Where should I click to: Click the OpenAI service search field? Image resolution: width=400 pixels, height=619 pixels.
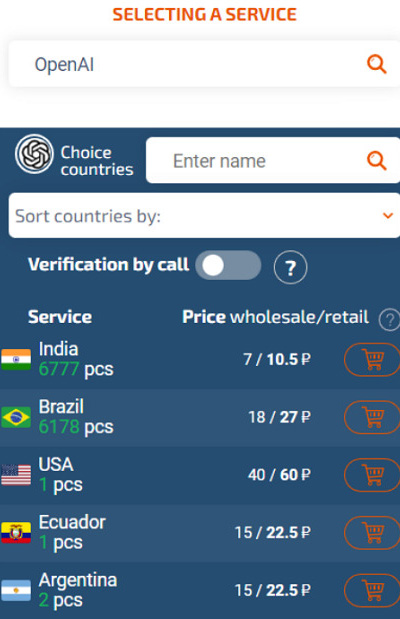pyautogui.click(x=204, y=64)
